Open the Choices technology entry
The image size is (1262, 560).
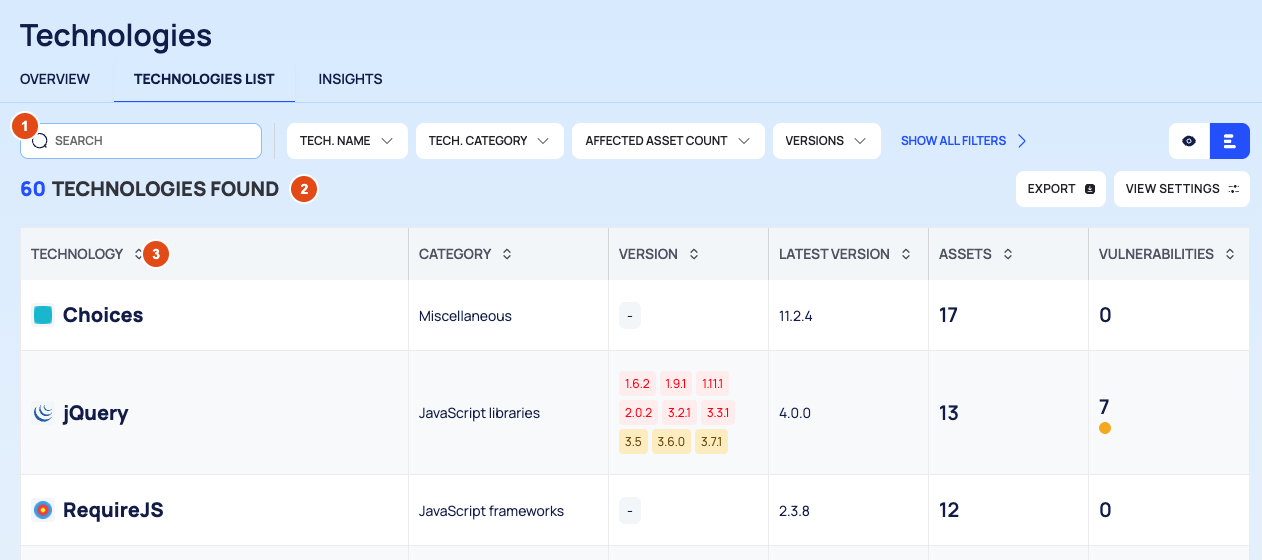(x=103, y=315)
